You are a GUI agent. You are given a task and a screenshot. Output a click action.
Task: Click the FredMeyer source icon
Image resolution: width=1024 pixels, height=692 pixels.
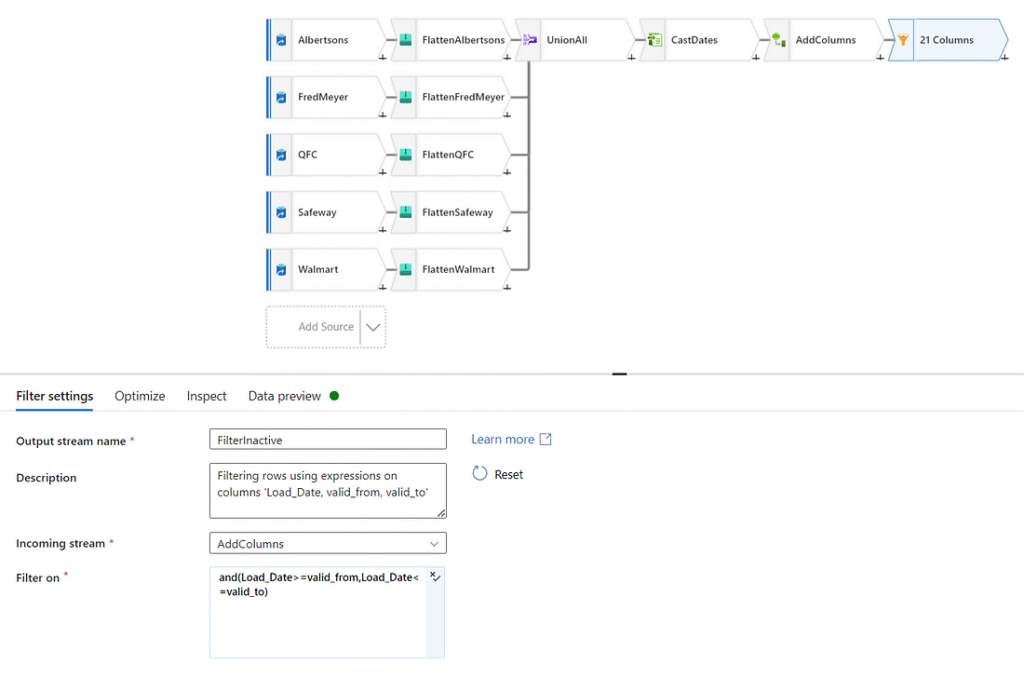coord(281,97)
